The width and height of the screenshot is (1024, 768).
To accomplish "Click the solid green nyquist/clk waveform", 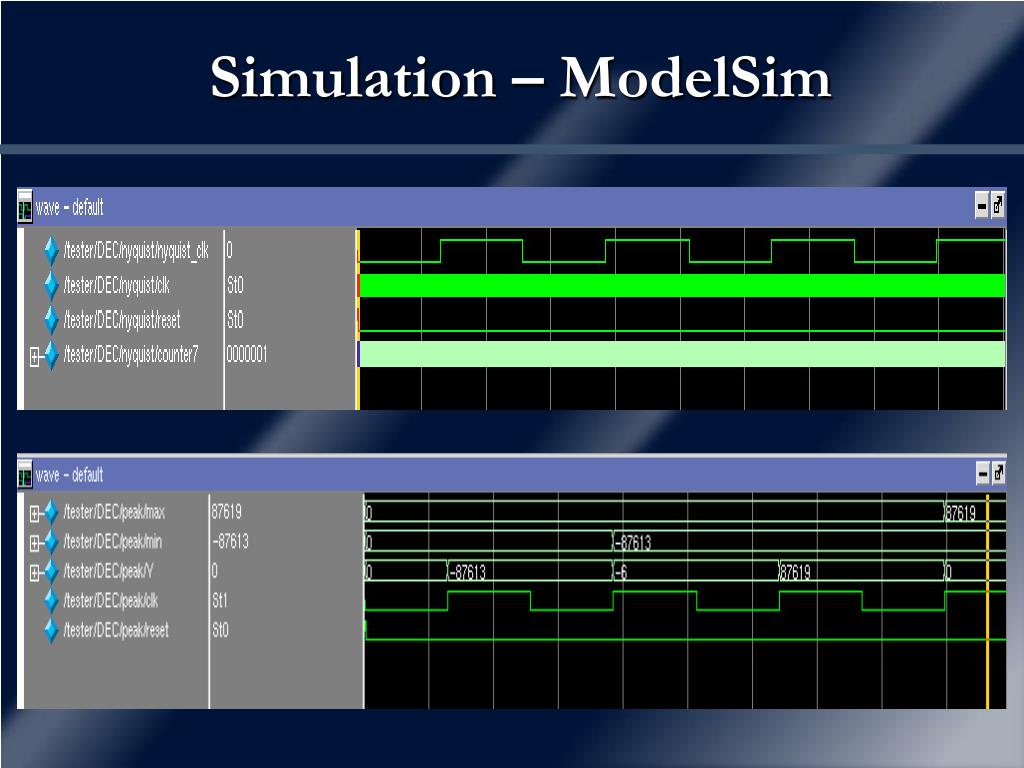I will [x=682, y=285].
